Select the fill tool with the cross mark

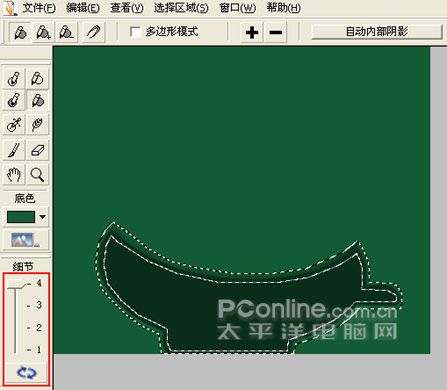(14, 125)
